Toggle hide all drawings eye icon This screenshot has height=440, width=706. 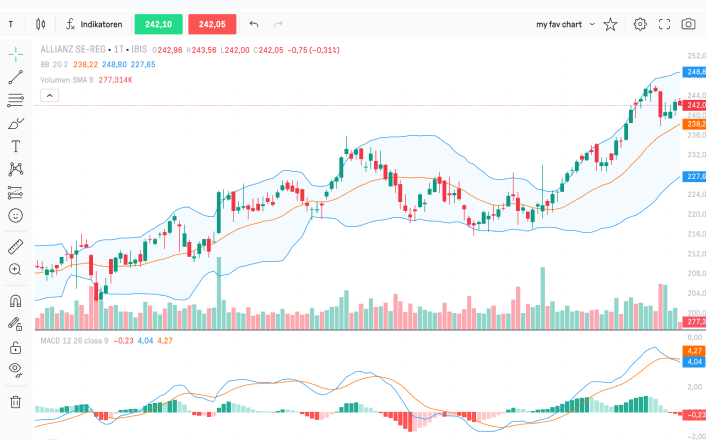(15, 369)
